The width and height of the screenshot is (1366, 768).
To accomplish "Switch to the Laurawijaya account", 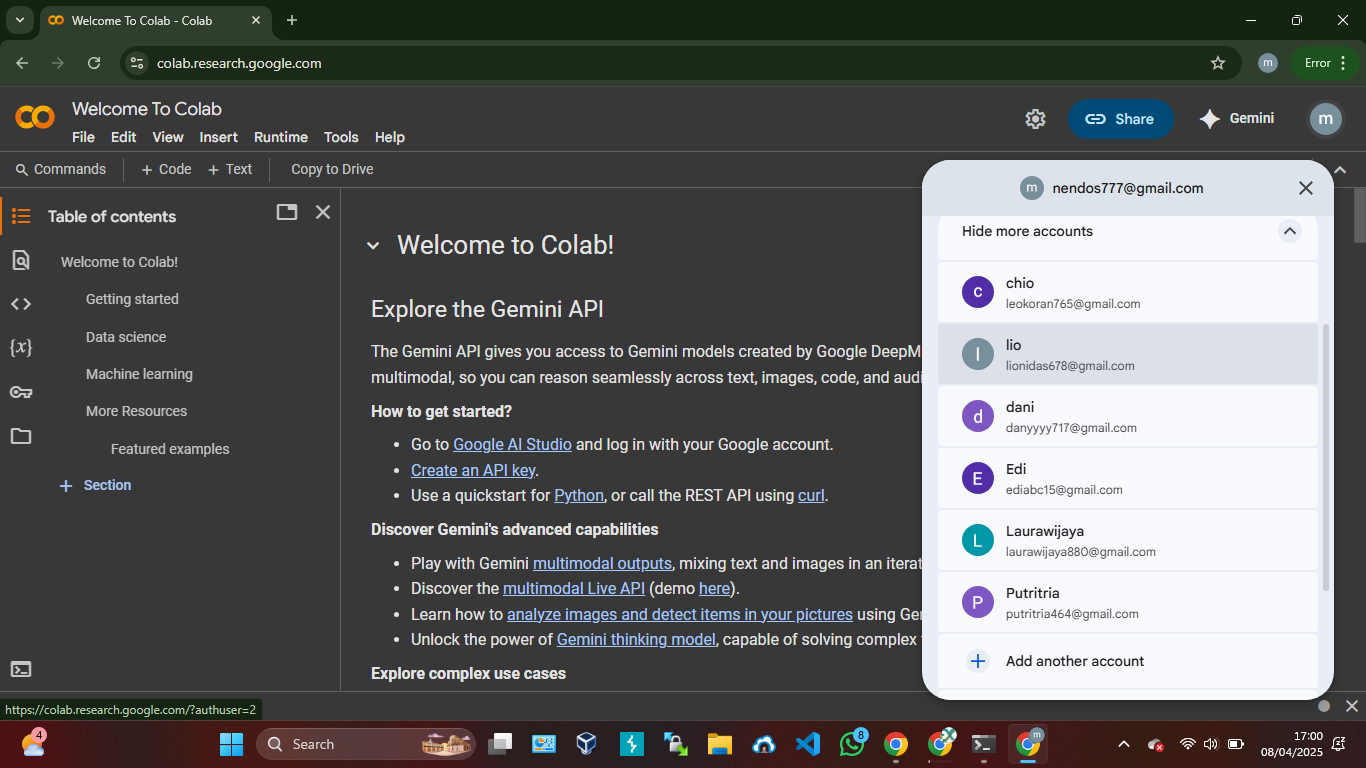I will coord(1128,540).
